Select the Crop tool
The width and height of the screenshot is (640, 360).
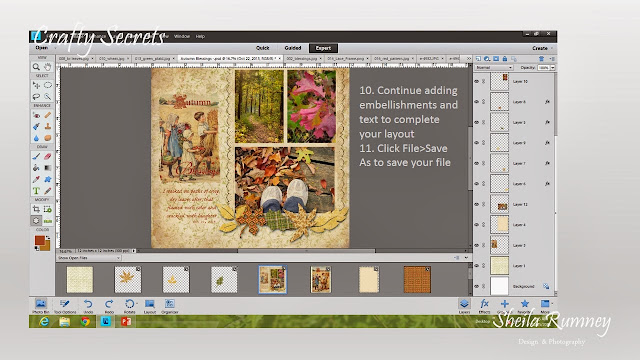36,209
